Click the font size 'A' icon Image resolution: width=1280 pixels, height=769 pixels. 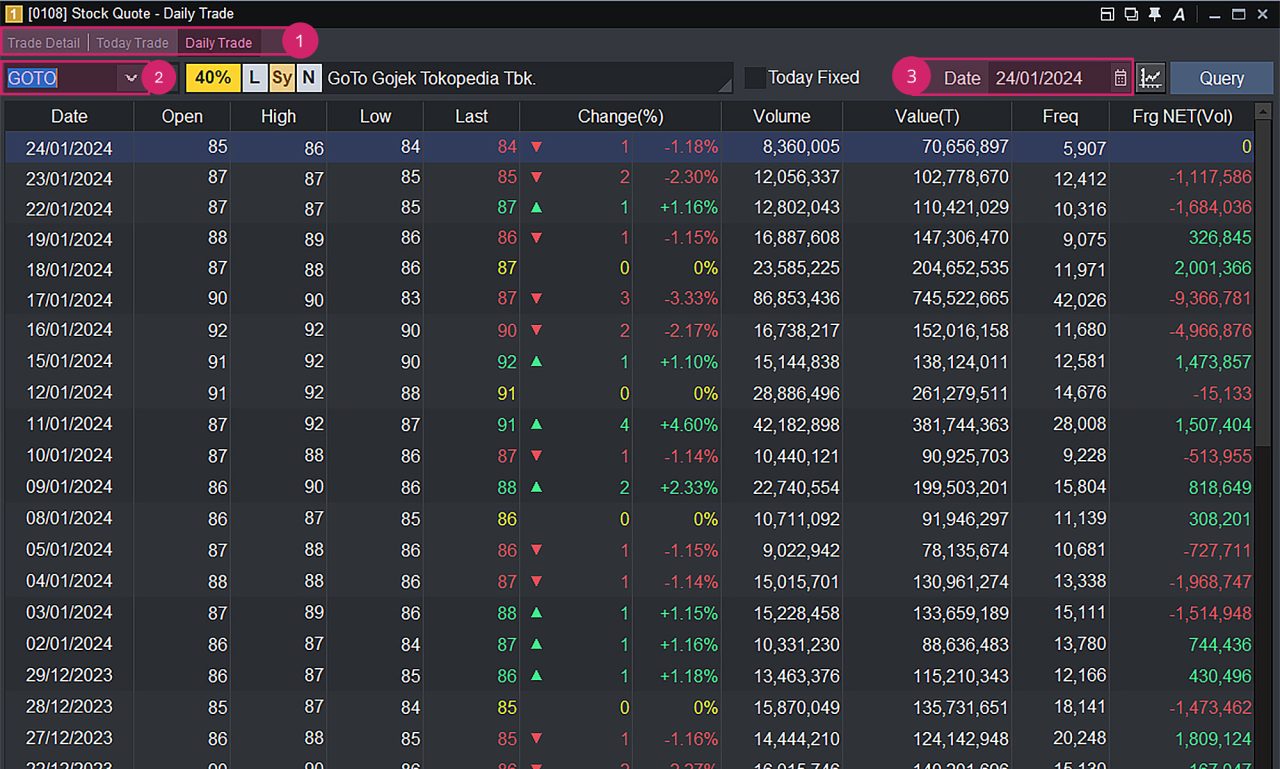(1179, 14)
